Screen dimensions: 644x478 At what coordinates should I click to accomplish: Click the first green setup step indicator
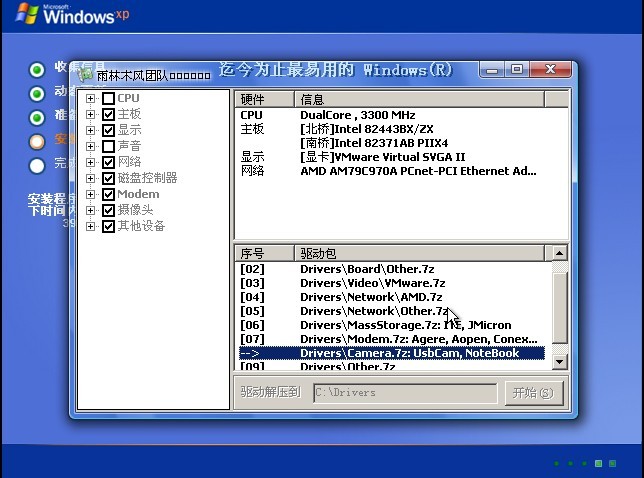click(x=37, y=70)
